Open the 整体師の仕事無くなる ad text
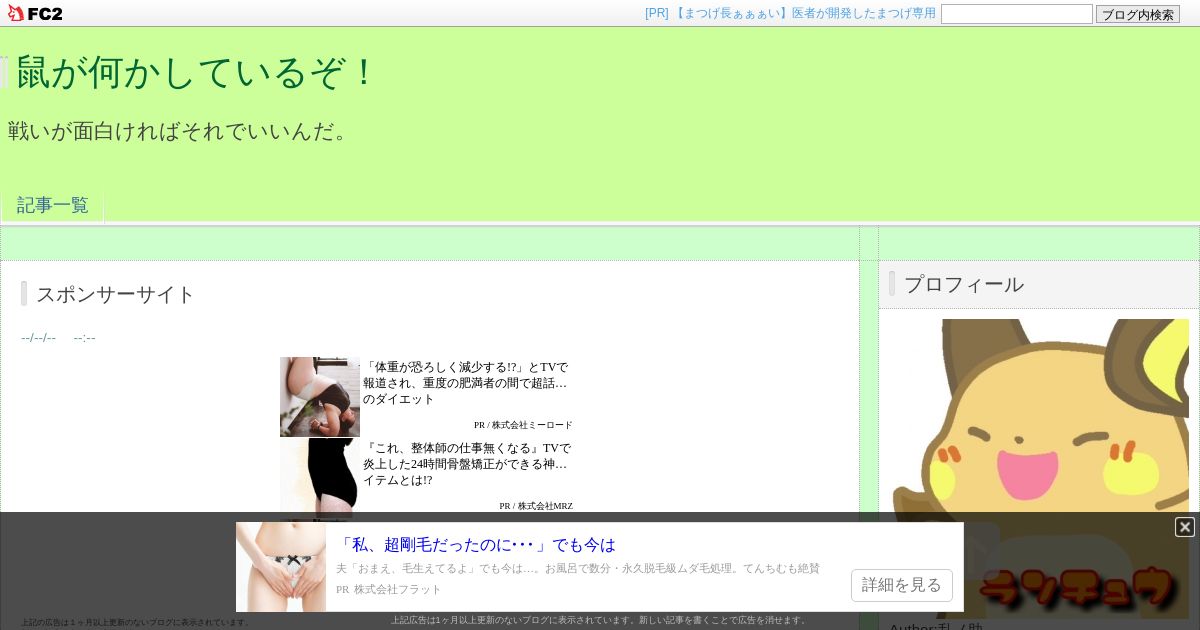 pyautogui.click(x=466, y=464)
